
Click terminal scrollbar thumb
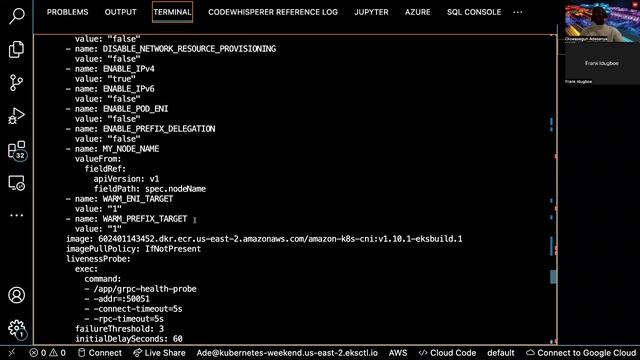(553, 277)
